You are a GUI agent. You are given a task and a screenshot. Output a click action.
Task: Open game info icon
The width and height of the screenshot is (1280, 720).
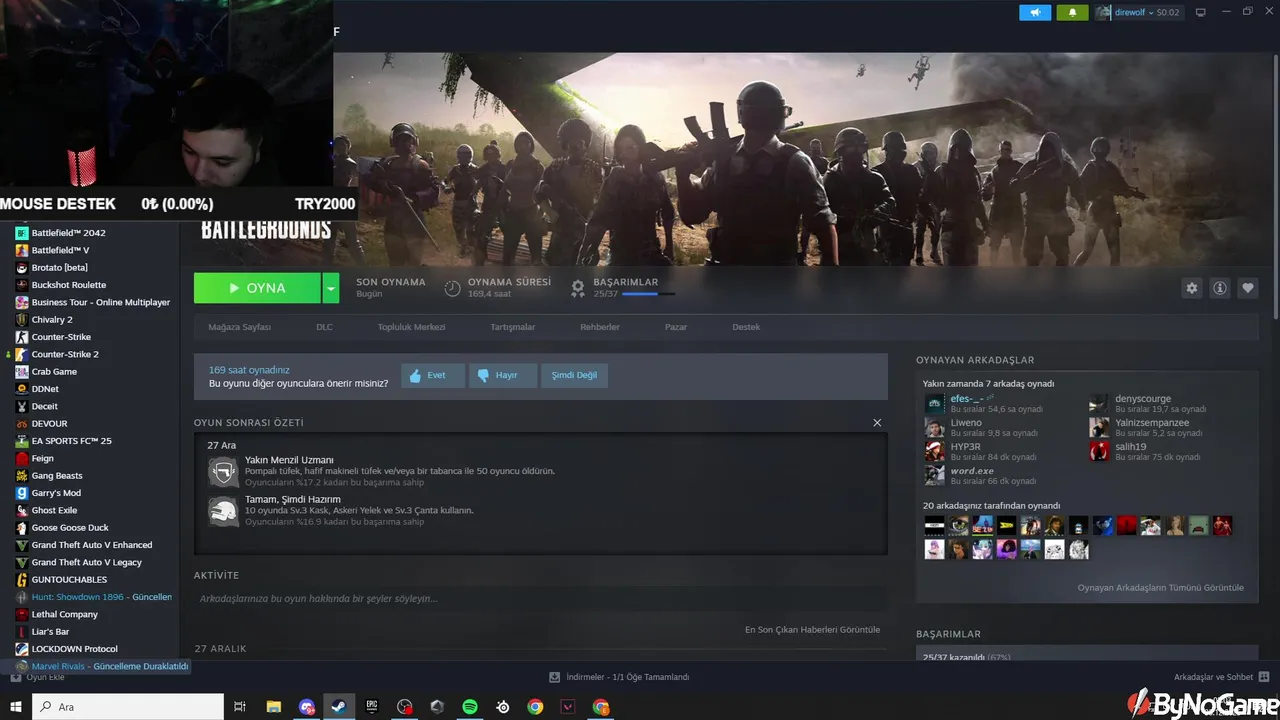pyautogui.click(x=1219, y=288)
